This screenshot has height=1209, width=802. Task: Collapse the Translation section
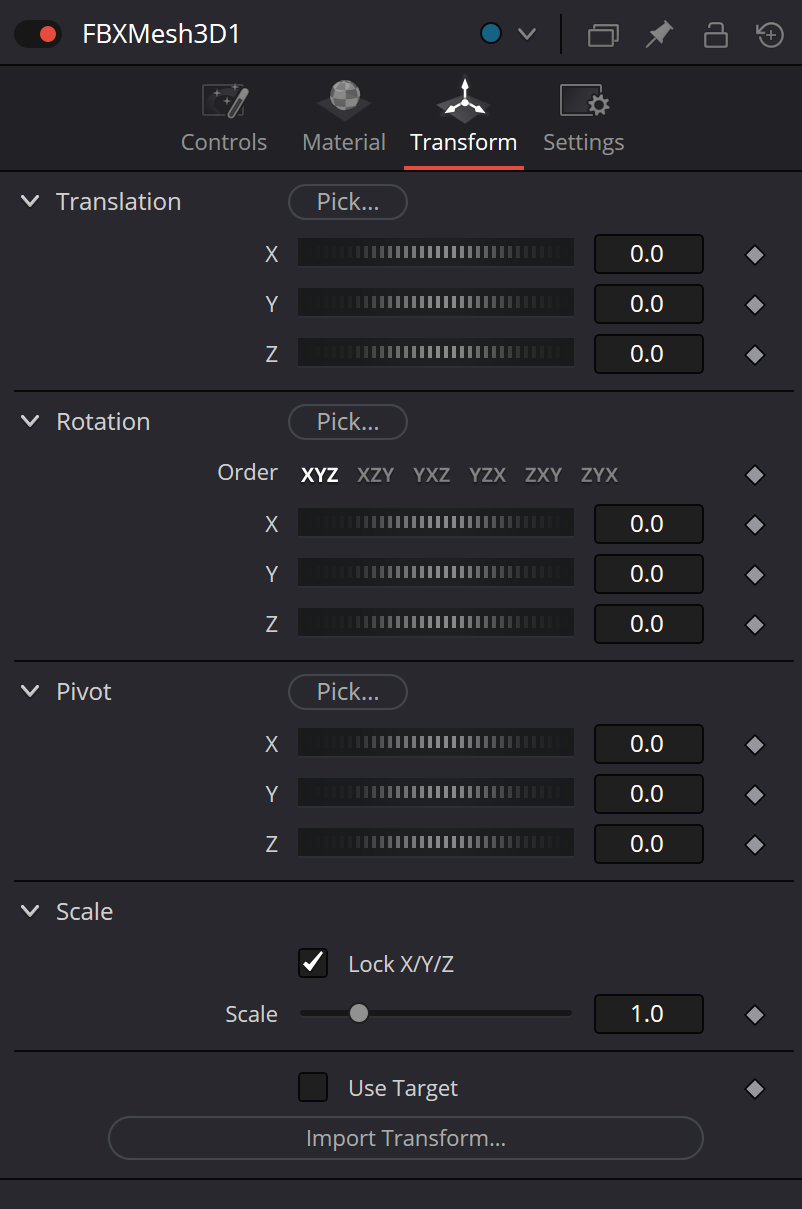coord(31,201)
